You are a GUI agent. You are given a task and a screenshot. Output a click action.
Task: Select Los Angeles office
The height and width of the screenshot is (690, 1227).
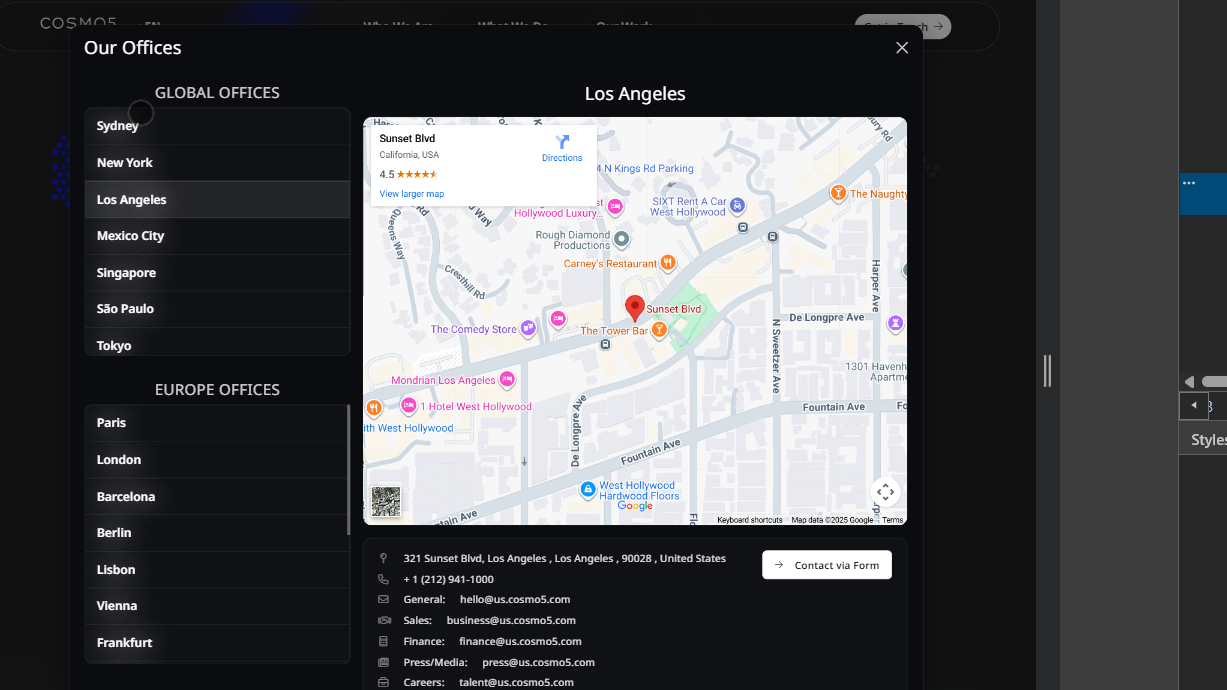click(217, 199)
